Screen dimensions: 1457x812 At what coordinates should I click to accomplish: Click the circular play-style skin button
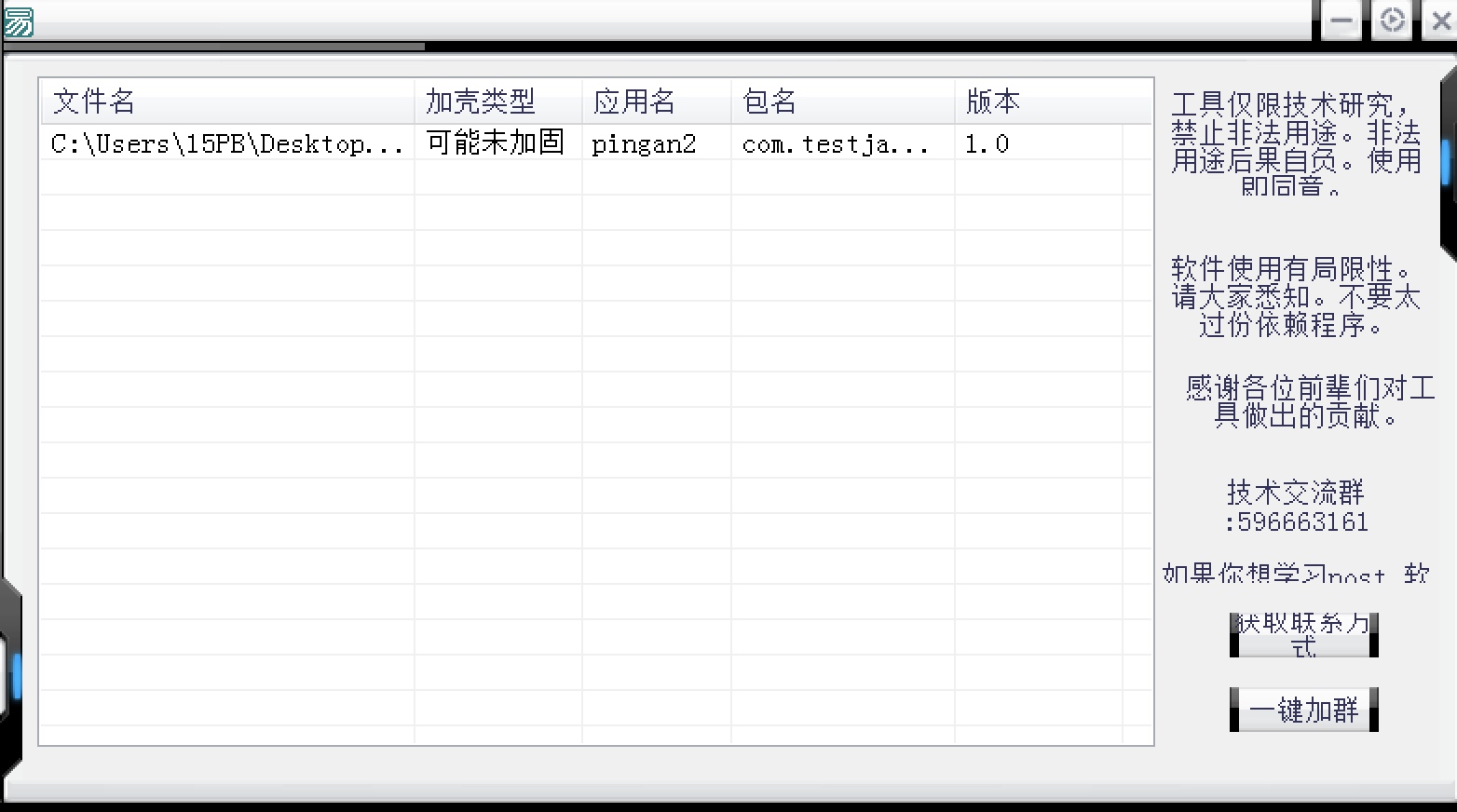[1392, 20]
